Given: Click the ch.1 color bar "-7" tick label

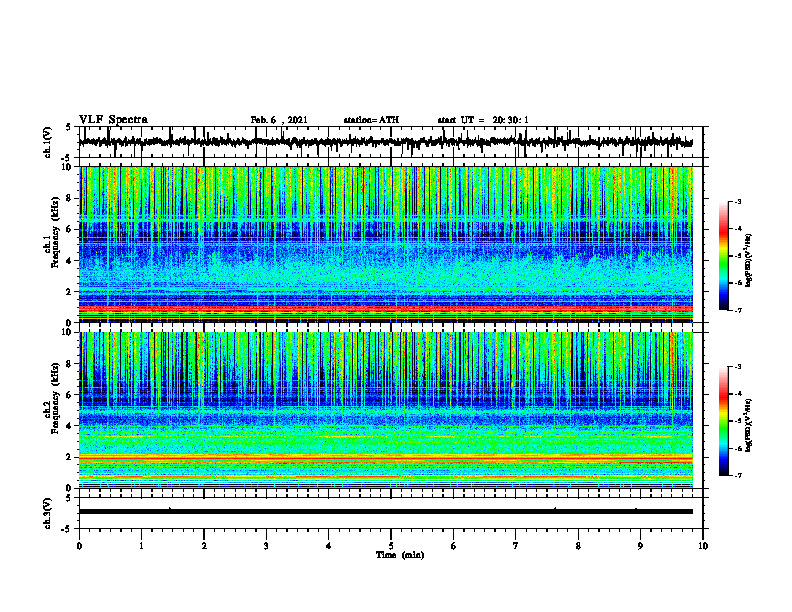Looking at the screenshot, I should coord(738,310).
